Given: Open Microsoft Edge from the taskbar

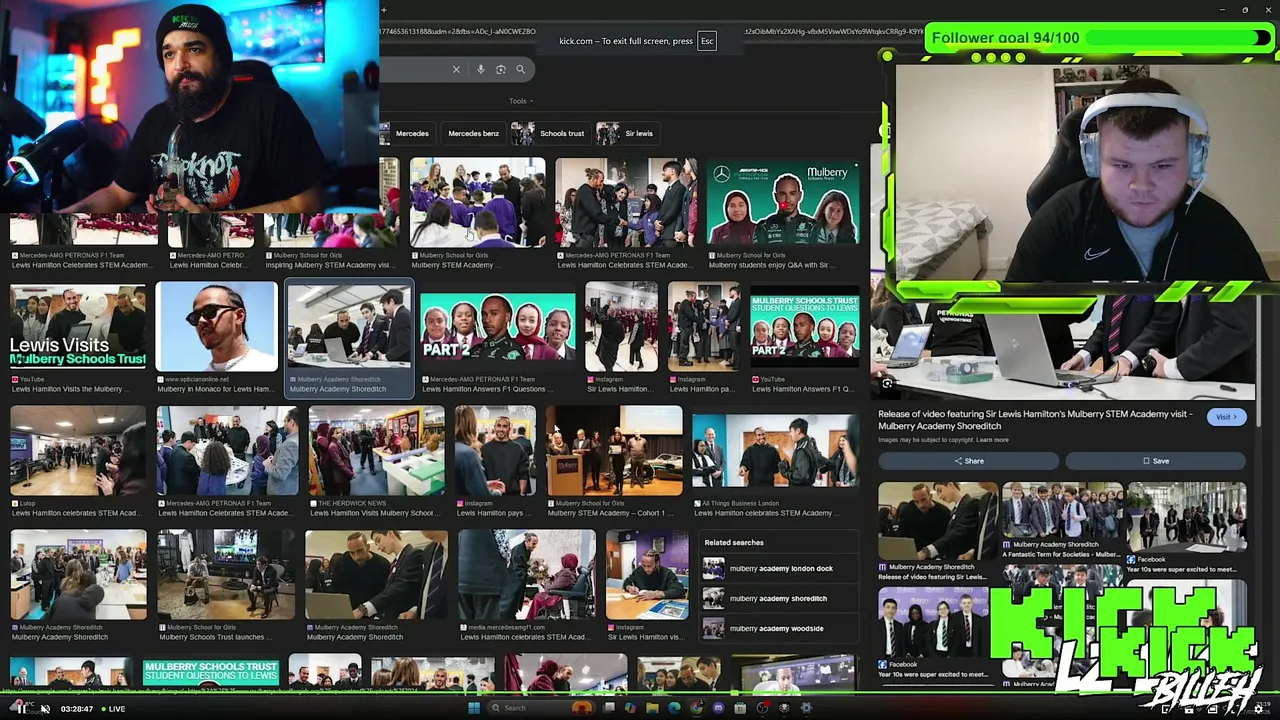Looking at the screenshot, I should point(674,708).
